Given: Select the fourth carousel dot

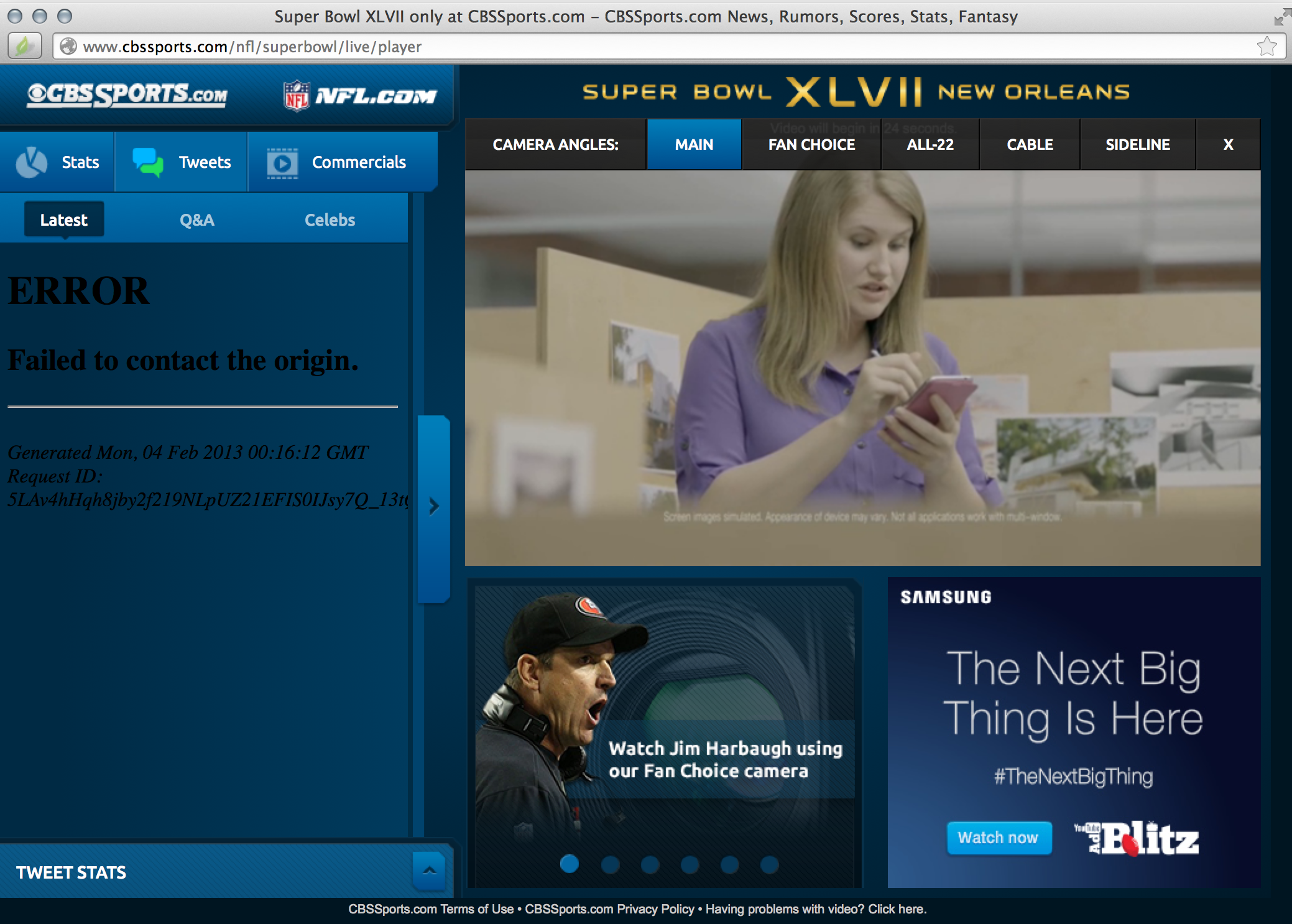Looking at the screenshot, I should pyautogui.click(x=690, y=864).
